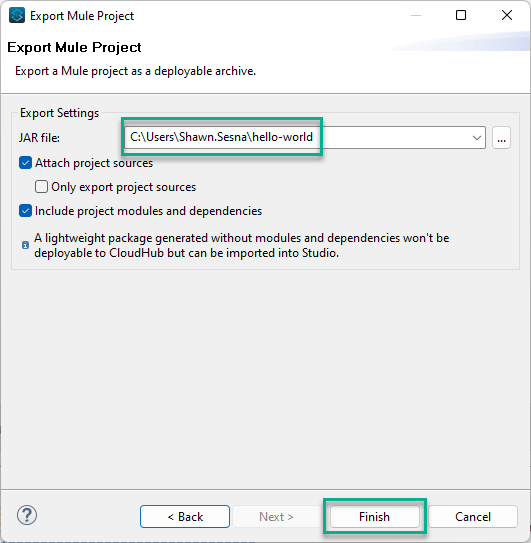Click the lightweight package information message text
This screenshot has height=543, width=531.
241,246
